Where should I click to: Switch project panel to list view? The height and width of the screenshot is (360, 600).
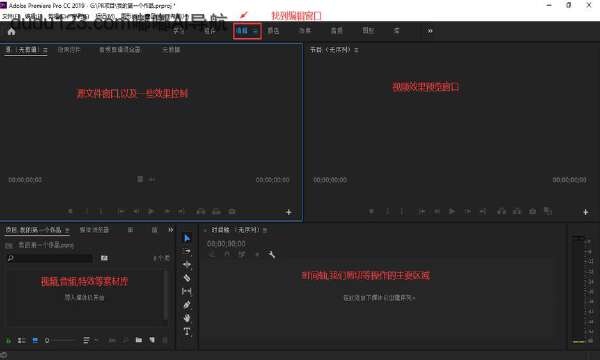click(21, 340)
